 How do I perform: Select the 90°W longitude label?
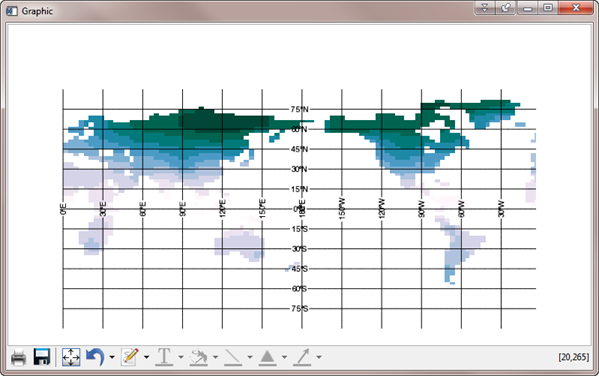coord(421,209)
